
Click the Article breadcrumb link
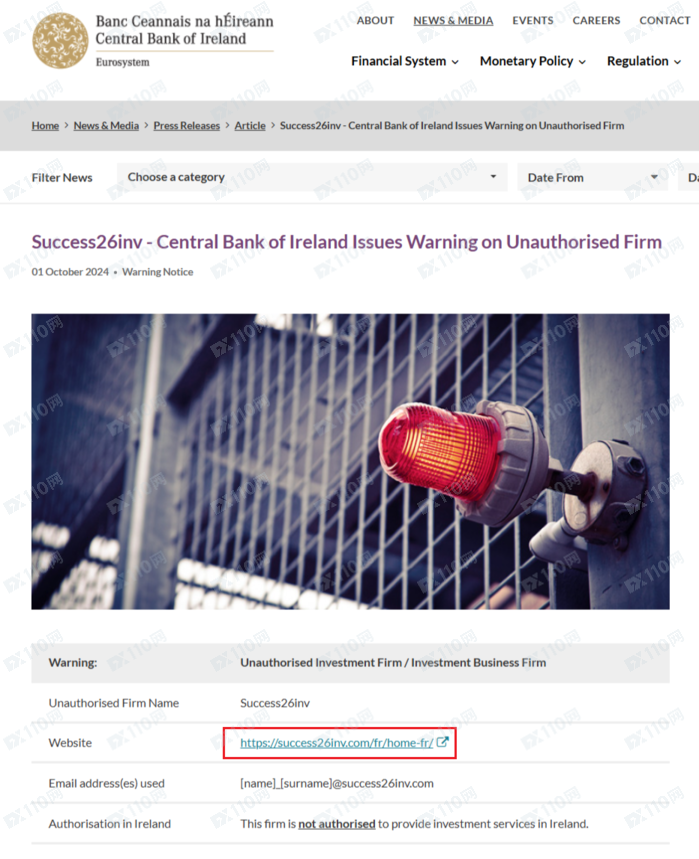coord(250,125)
